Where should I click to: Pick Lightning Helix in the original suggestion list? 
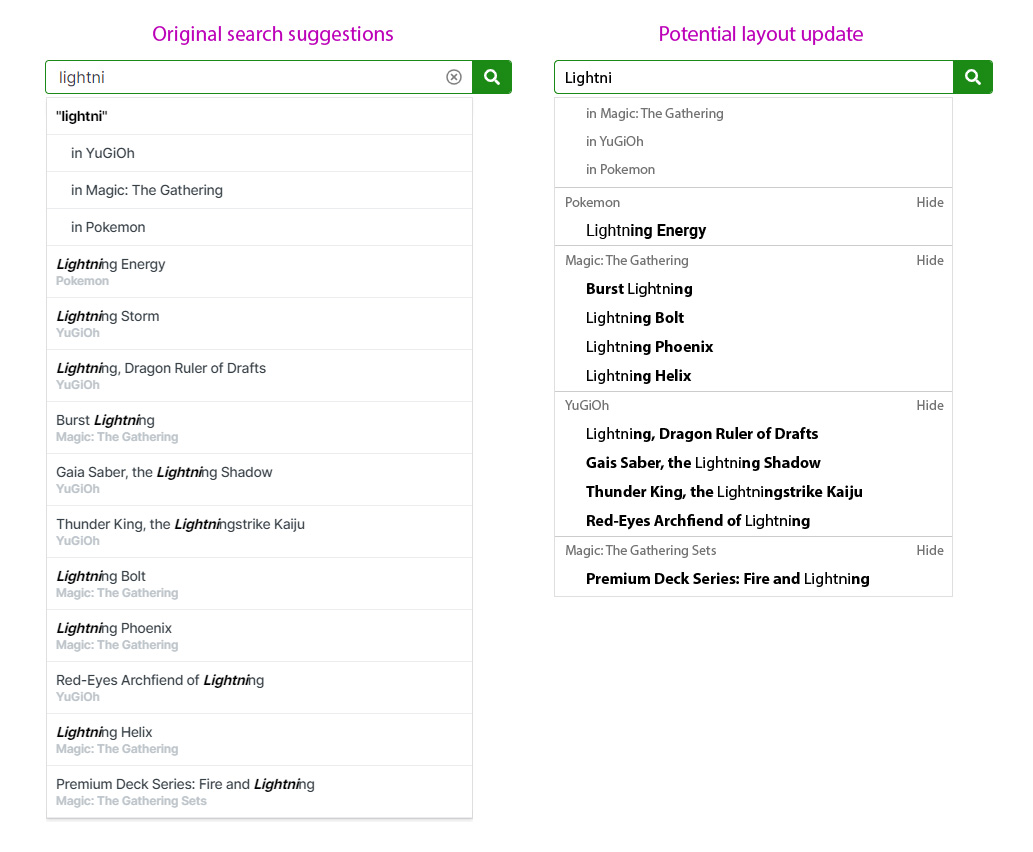259,740
